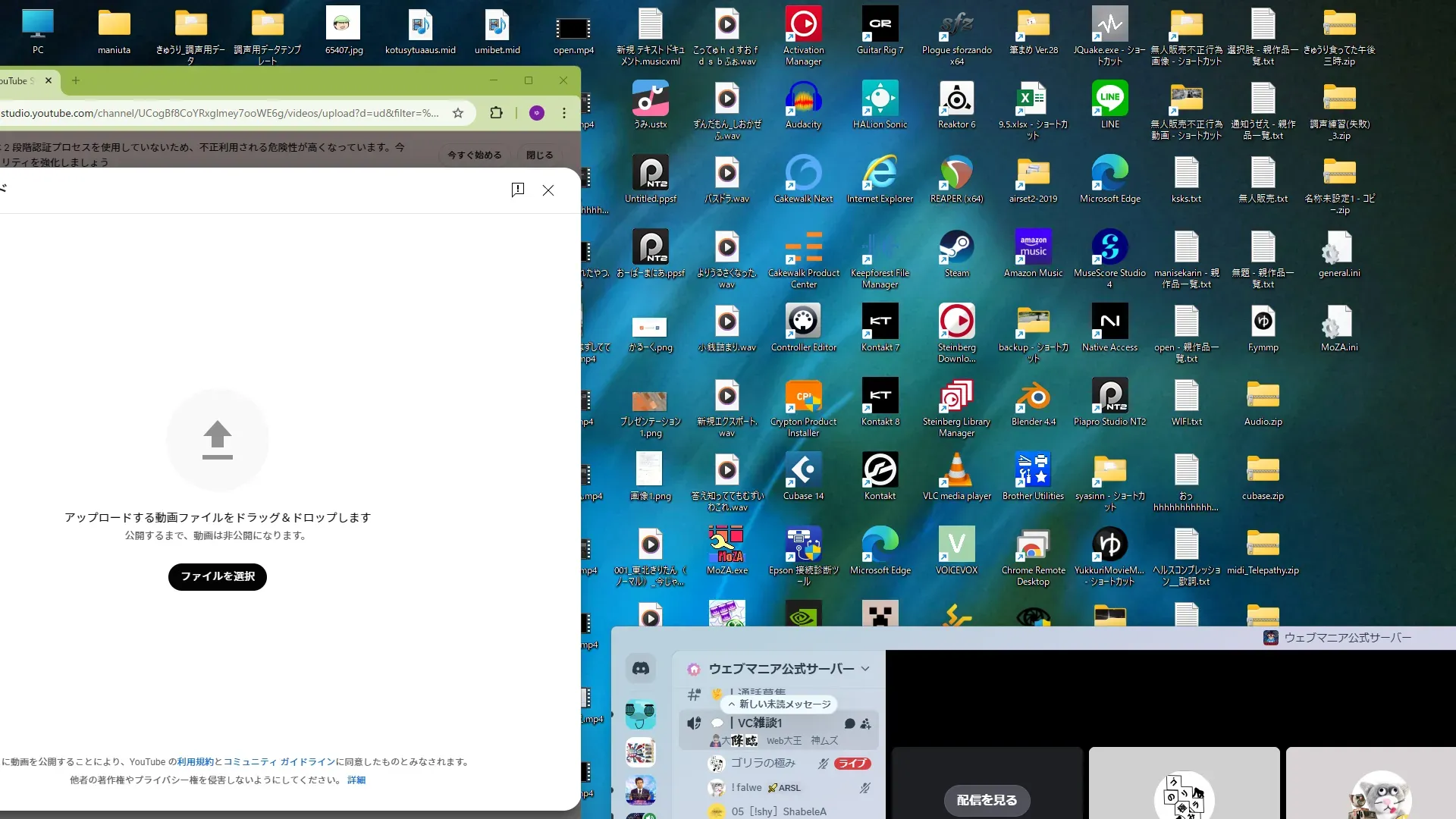Open 利用規約 terms link

[x=196, y=762]
